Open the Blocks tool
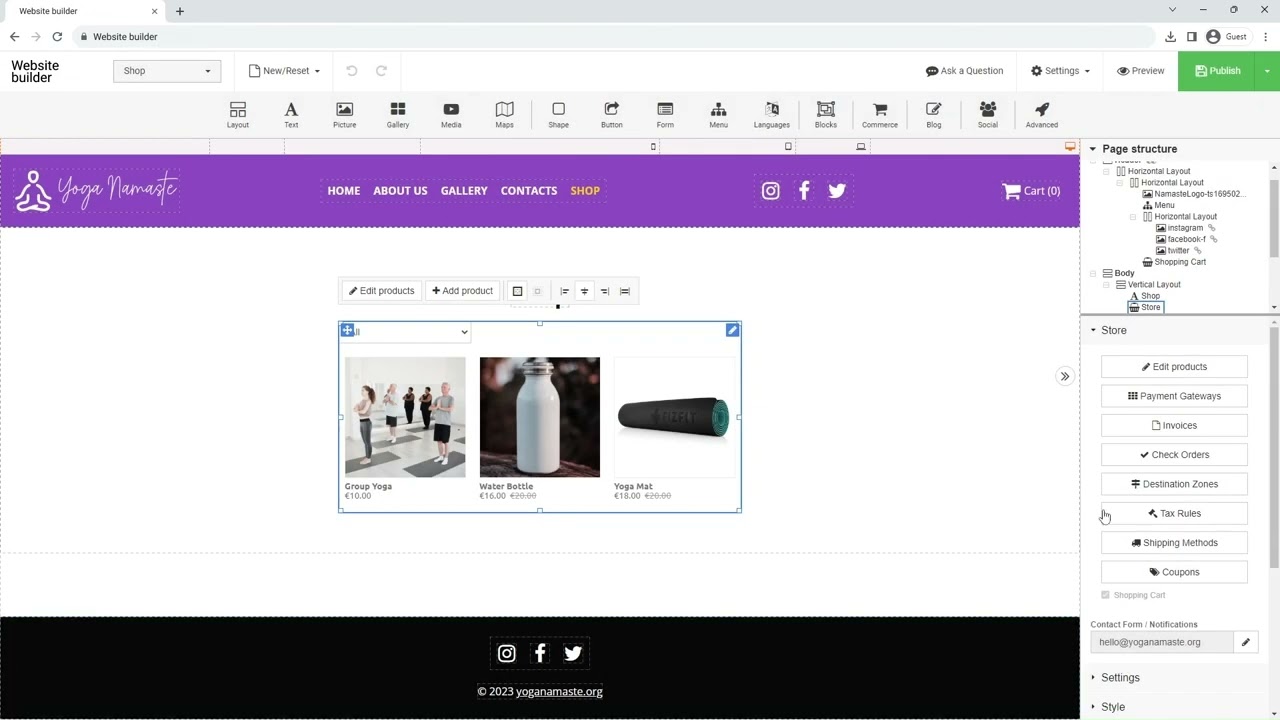1280x720 pixels. (826, 115)
